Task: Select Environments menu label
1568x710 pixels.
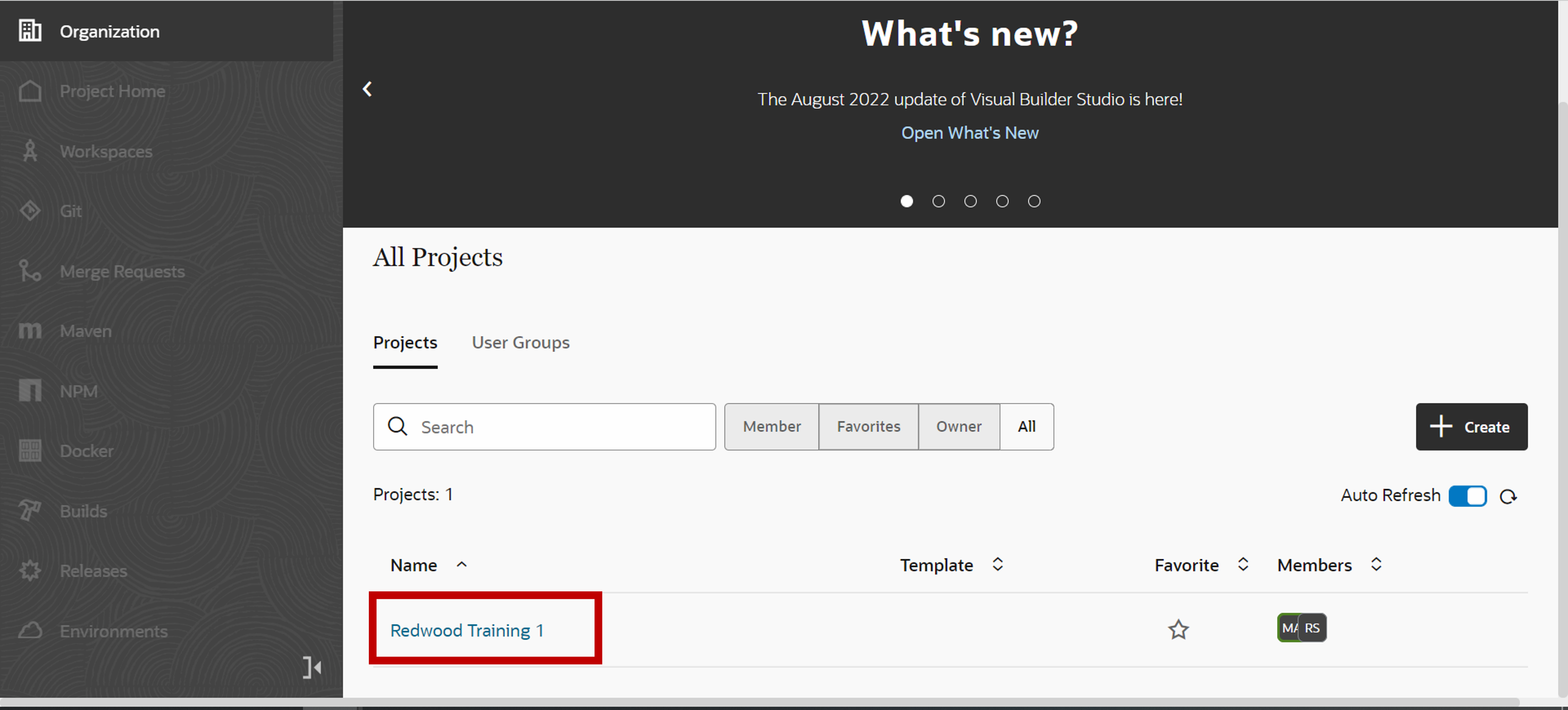Action: (x=113, y=631)
